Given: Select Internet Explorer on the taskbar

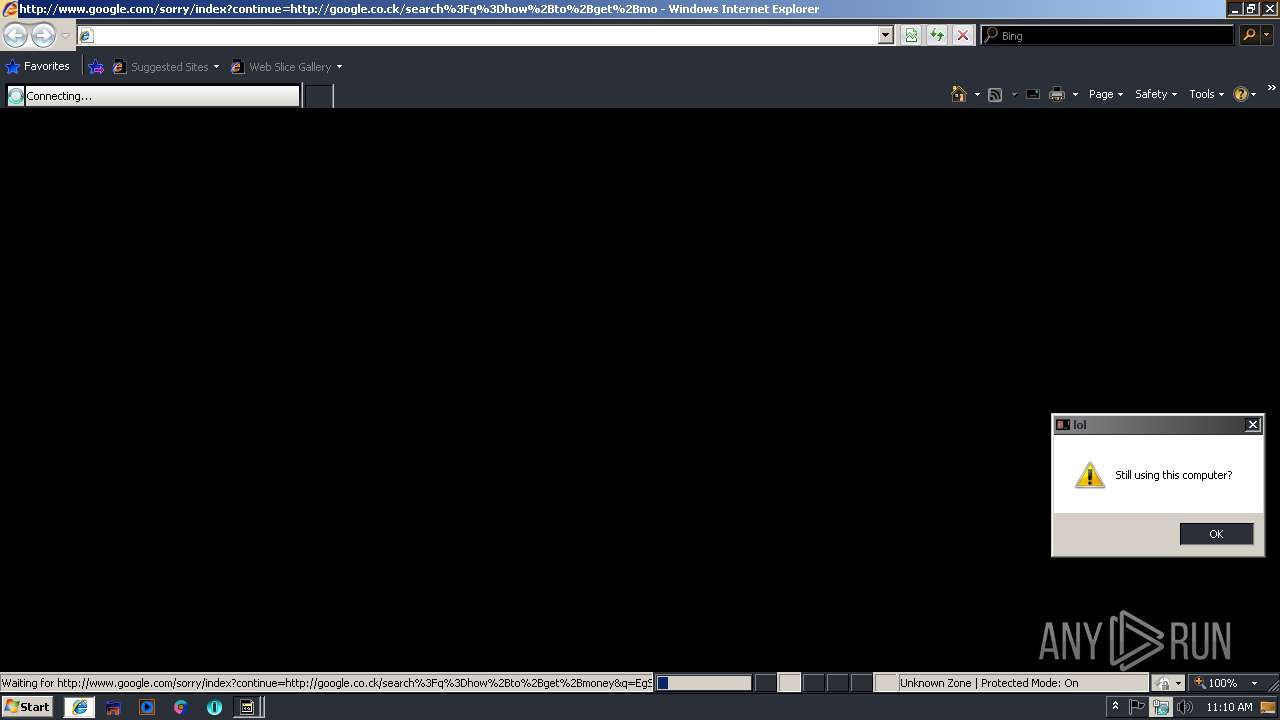Looking at the screenshot, I should [80, 707].
